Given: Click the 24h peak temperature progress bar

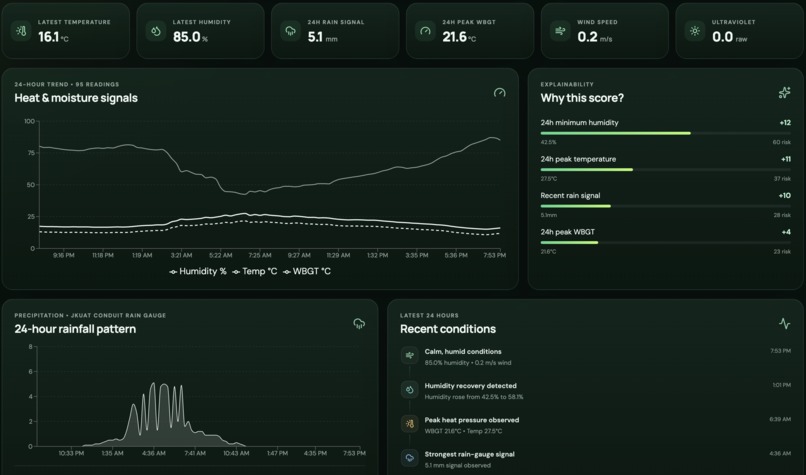Looking at the screenshot, I should click(666, 170).
